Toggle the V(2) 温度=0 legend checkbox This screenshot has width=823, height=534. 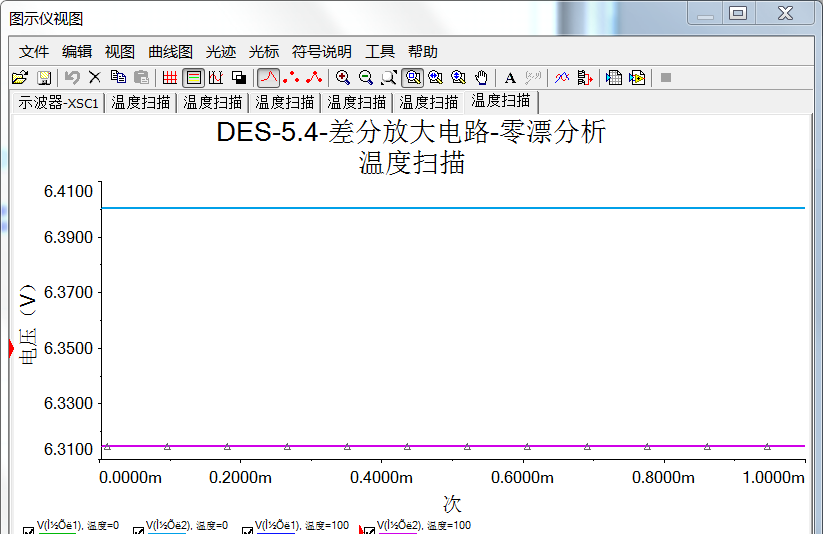click(138, 530)
